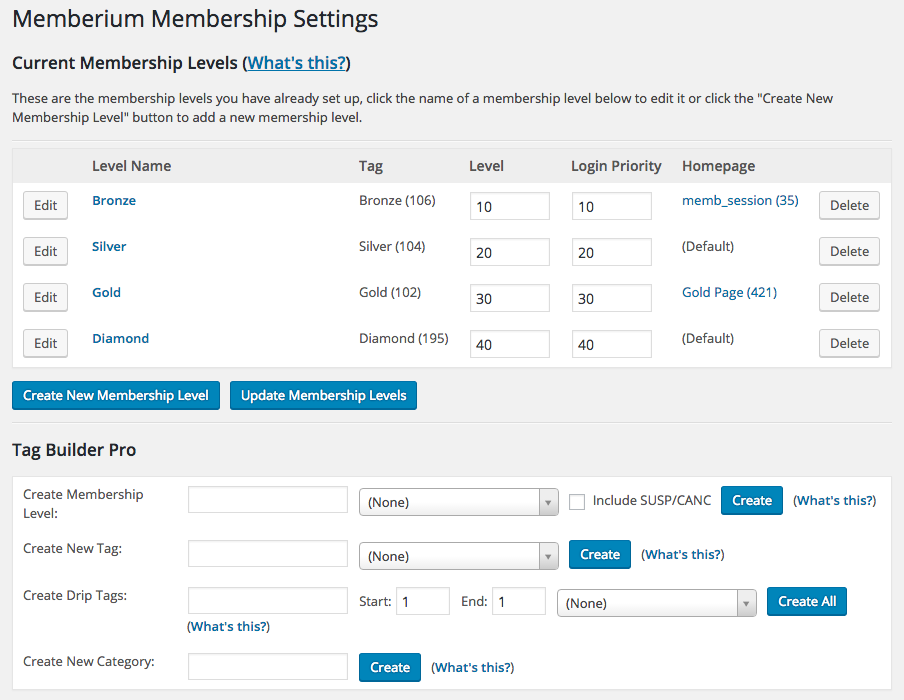This screenshot has height=700, width=904.
Task: Open the Bronze level name link
Action: [114, 201]
